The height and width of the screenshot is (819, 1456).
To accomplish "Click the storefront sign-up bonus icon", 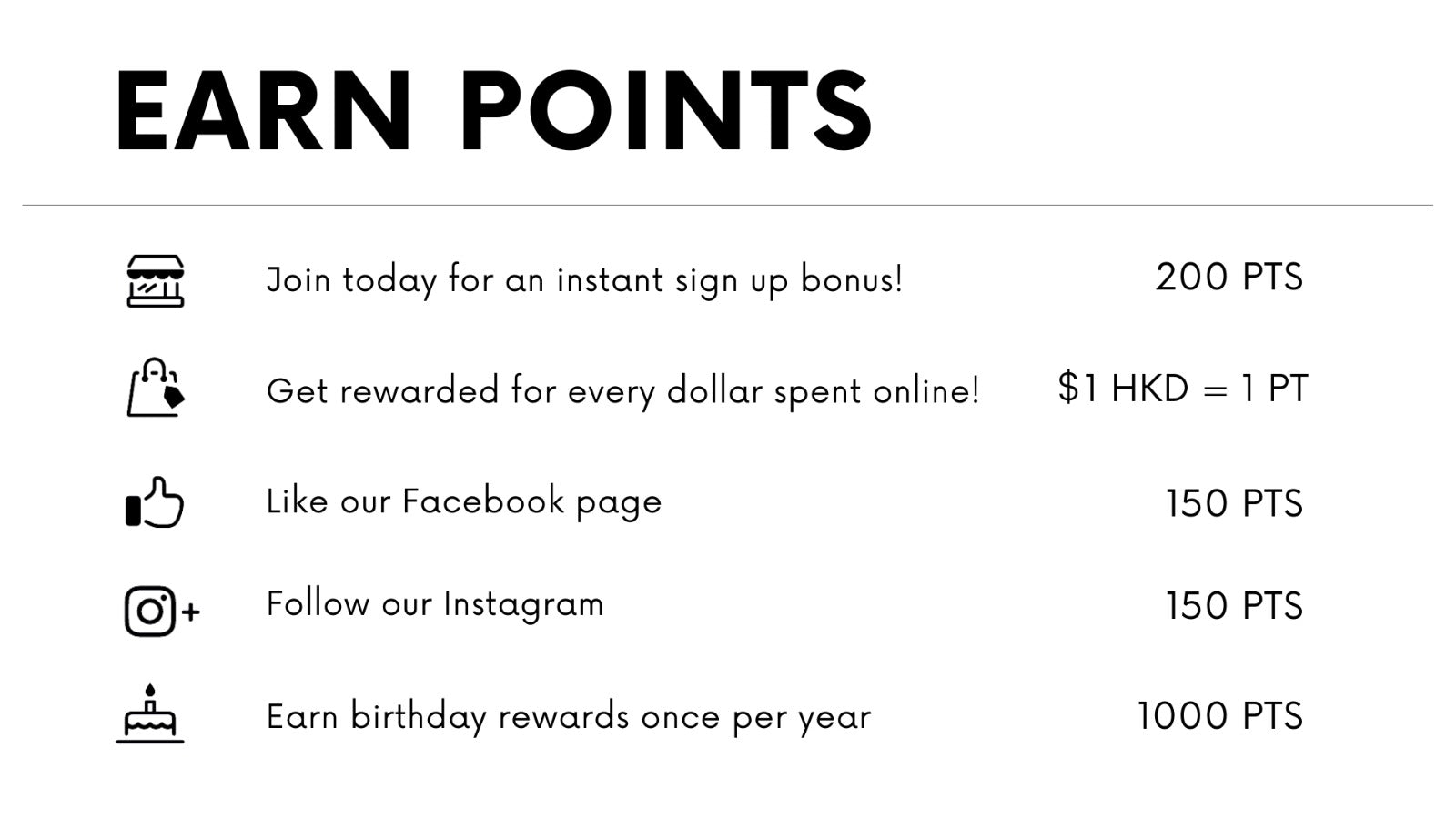I will point(155,280).
